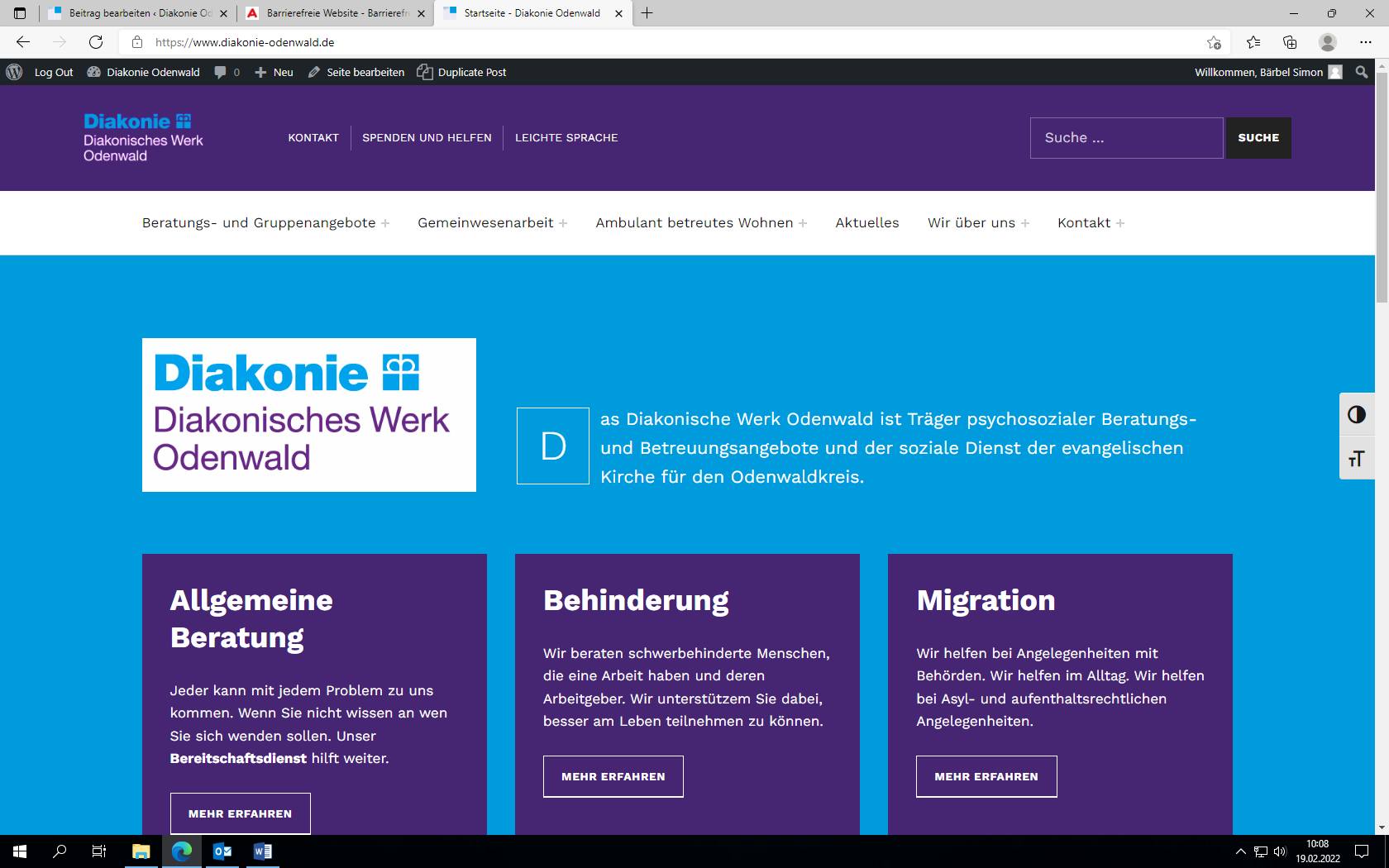Toggle high contrast with the half-circle icon
Image resolution: width=1389 pixels, height=868 pixels.
1357,414
